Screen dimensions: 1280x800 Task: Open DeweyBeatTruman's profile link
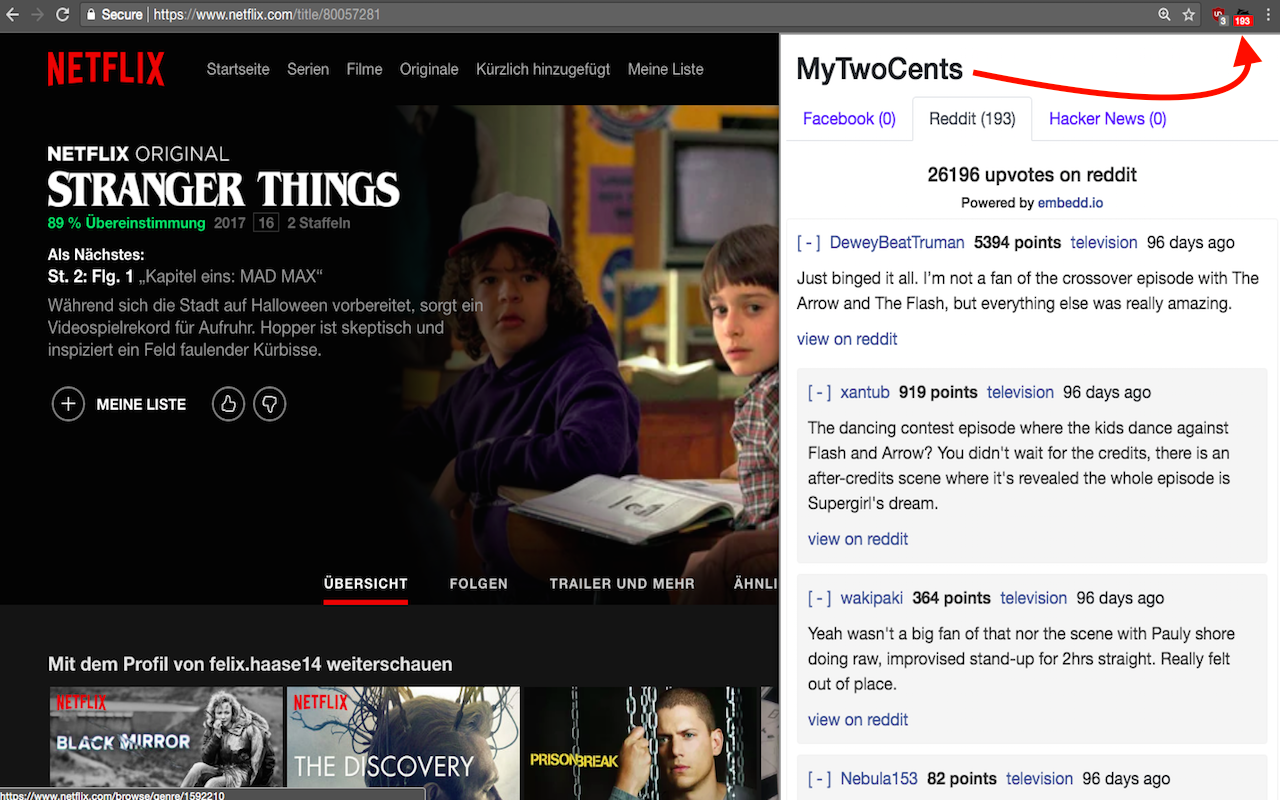[x=897, y=242]
